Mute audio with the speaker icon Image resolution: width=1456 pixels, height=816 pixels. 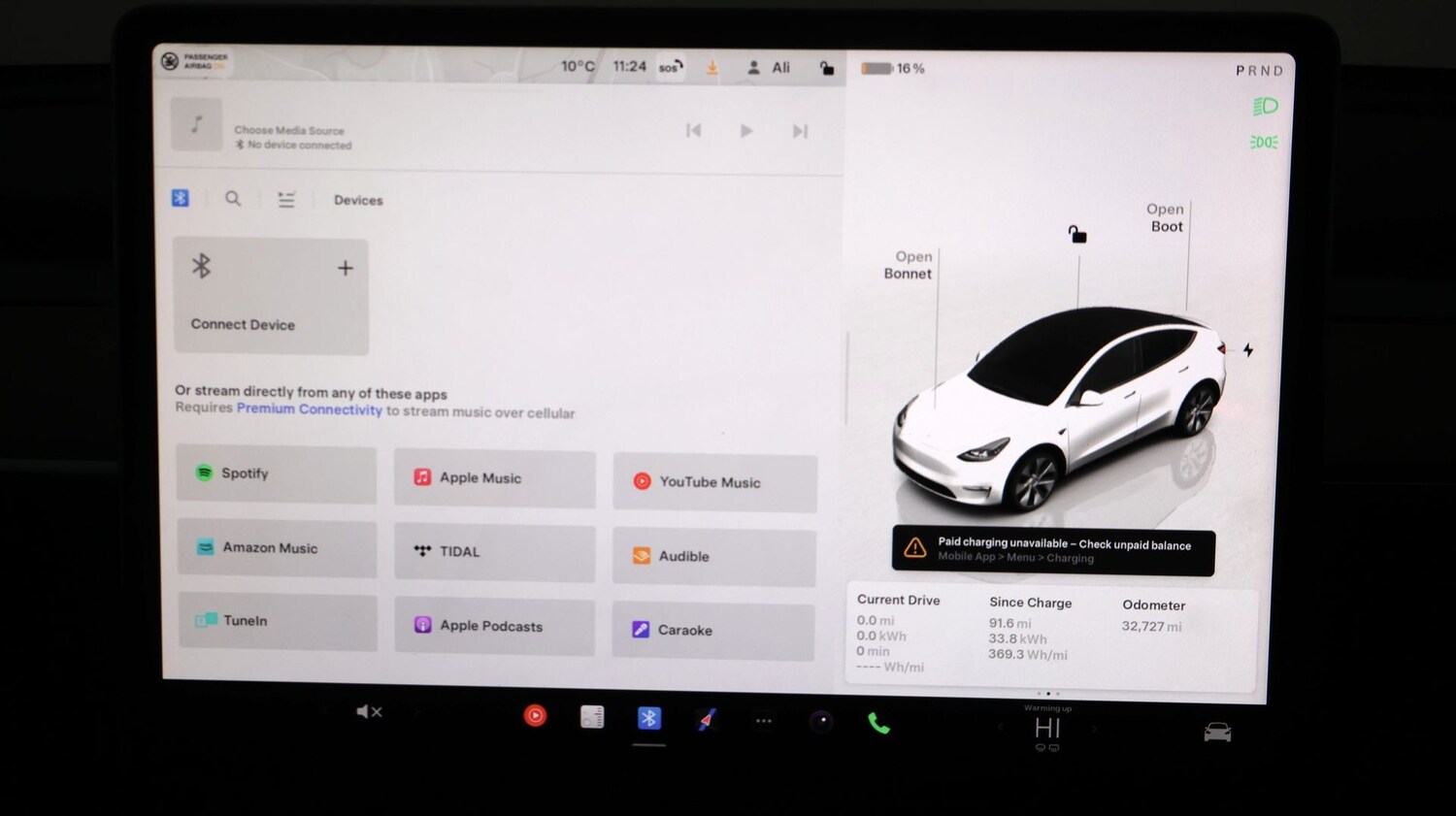point(368,711)
